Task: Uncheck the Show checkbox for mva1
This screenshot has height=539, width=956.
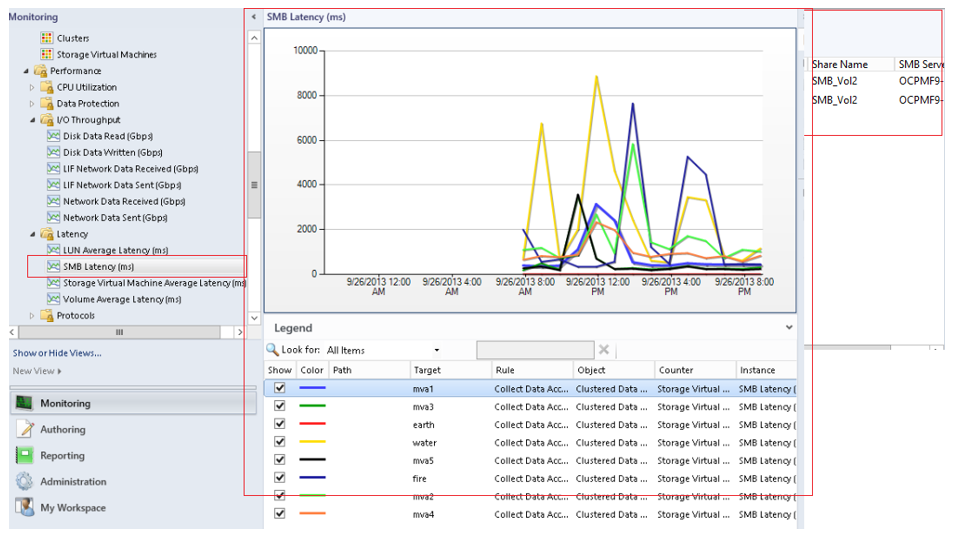Action: (280, 388)
